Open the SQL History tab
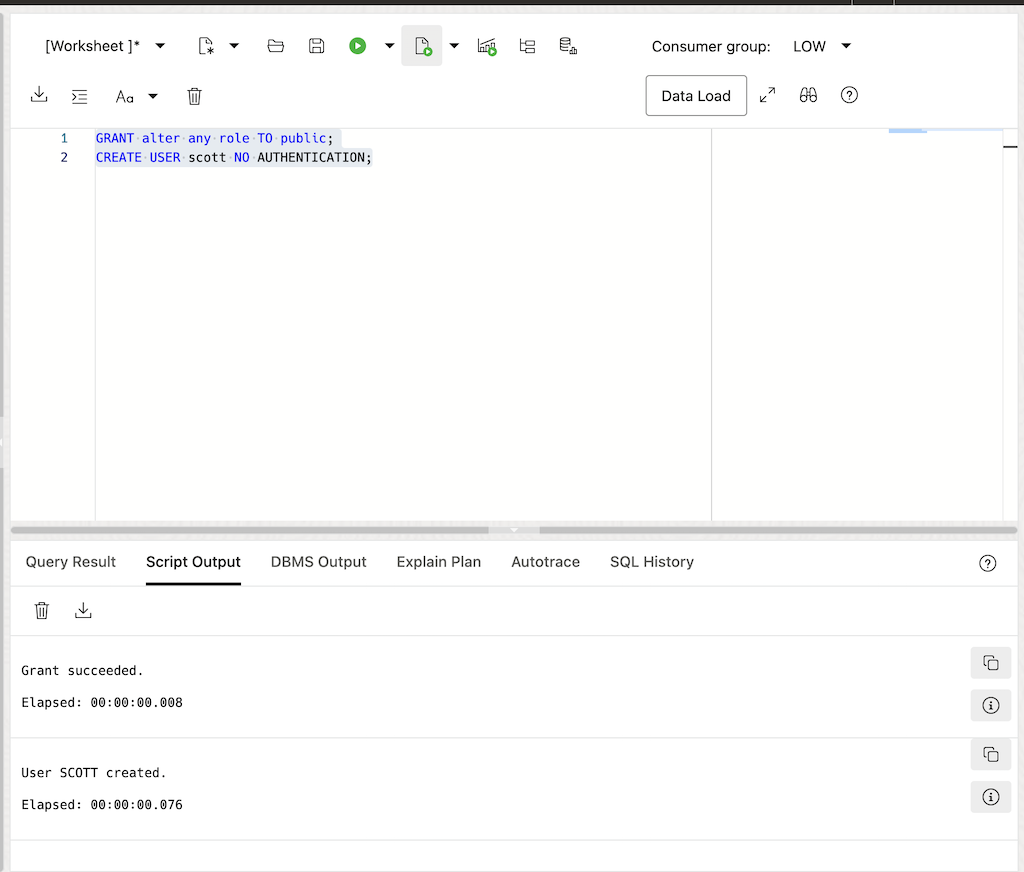Screen dimensions: 1024x872 click(x=652, y=562)
